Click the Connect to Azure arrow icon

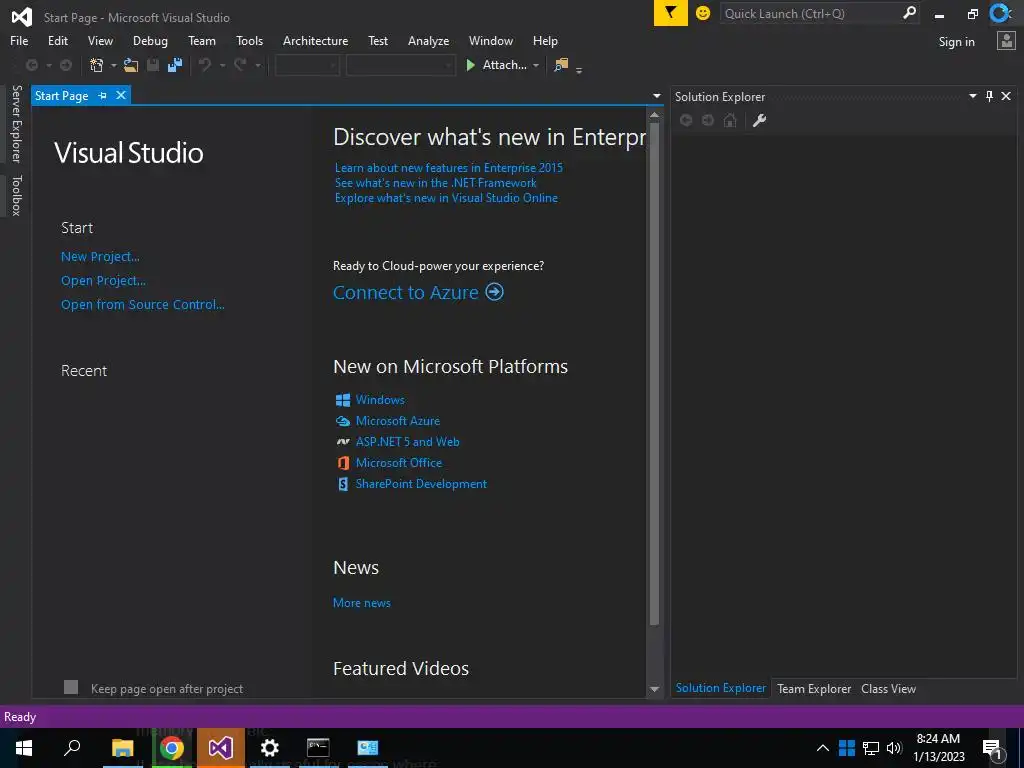(494, 291)
